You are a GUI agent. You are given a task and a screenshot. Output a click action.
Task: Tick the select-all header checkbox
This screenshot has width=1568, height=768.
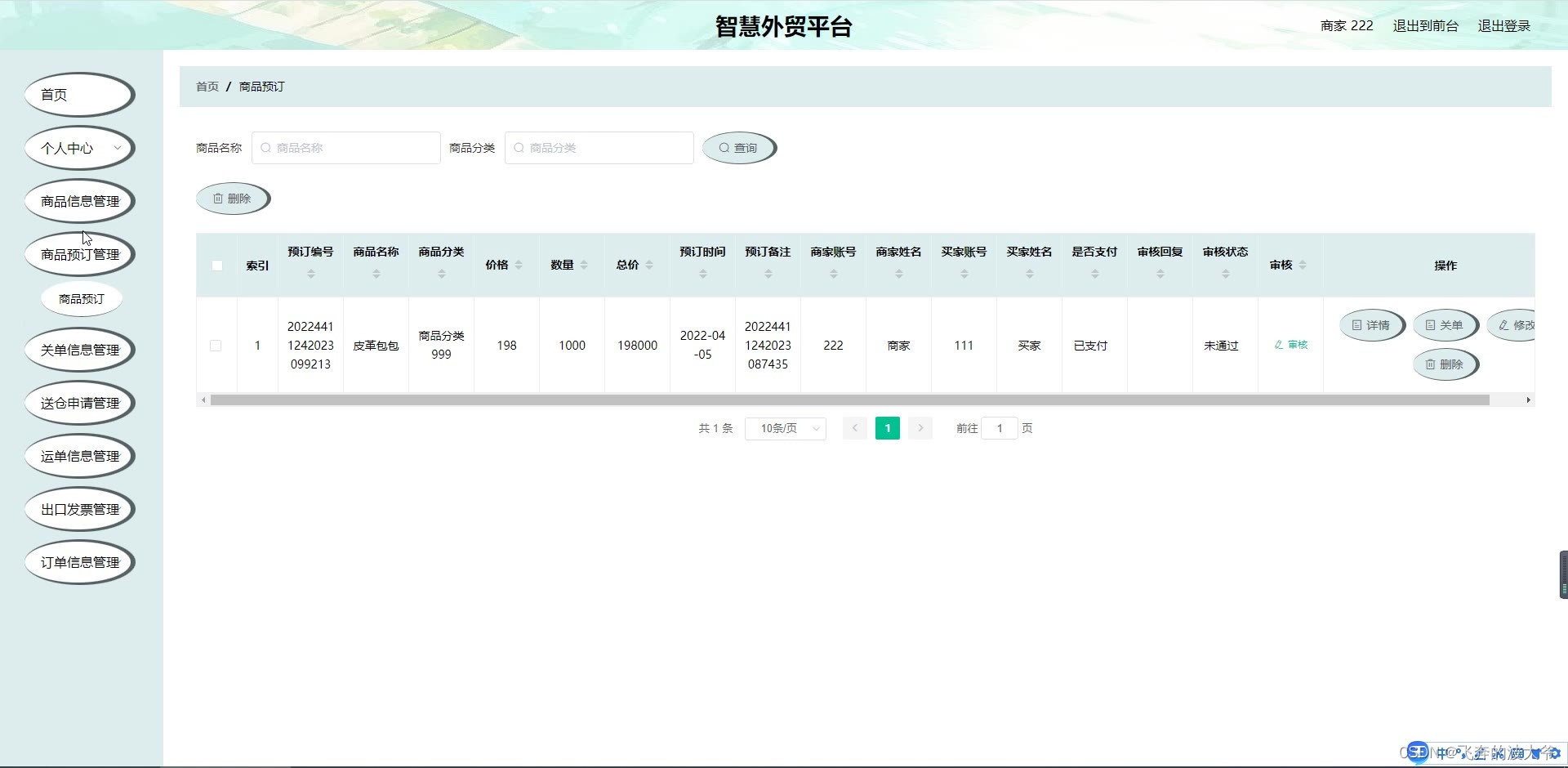(x=217, y=266)
